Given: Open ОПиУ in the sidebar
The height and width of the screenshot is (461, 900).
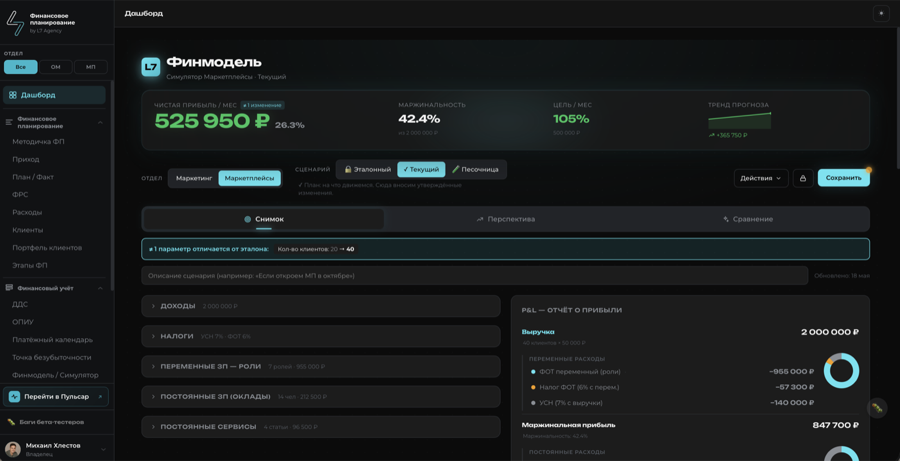Looking at the screenshot, I should (x=23, y=322).
